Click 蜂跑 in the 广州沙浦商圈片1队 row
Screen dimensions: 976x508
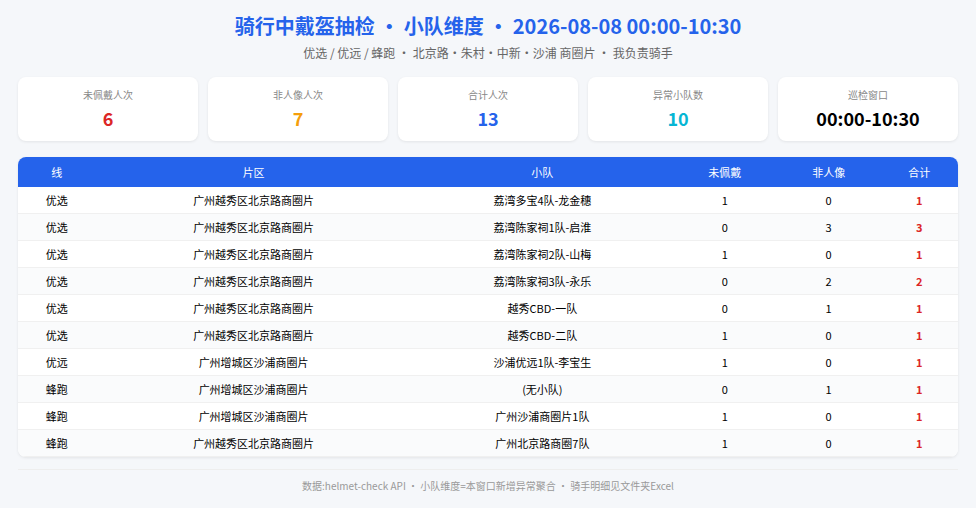(x=57, y=416)
